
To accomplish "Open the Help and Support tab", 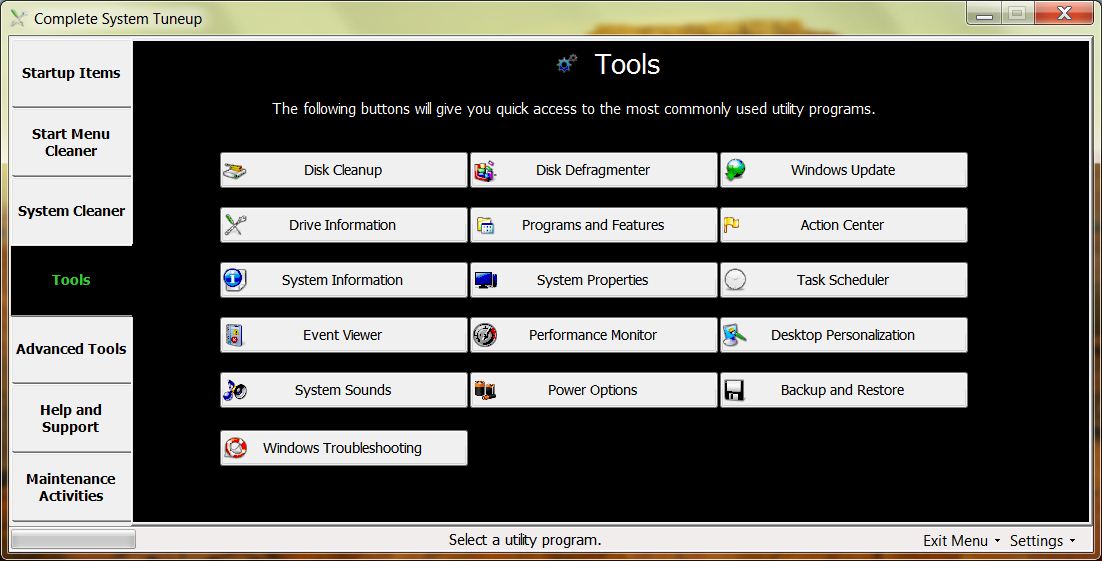I will pos(71,418).
